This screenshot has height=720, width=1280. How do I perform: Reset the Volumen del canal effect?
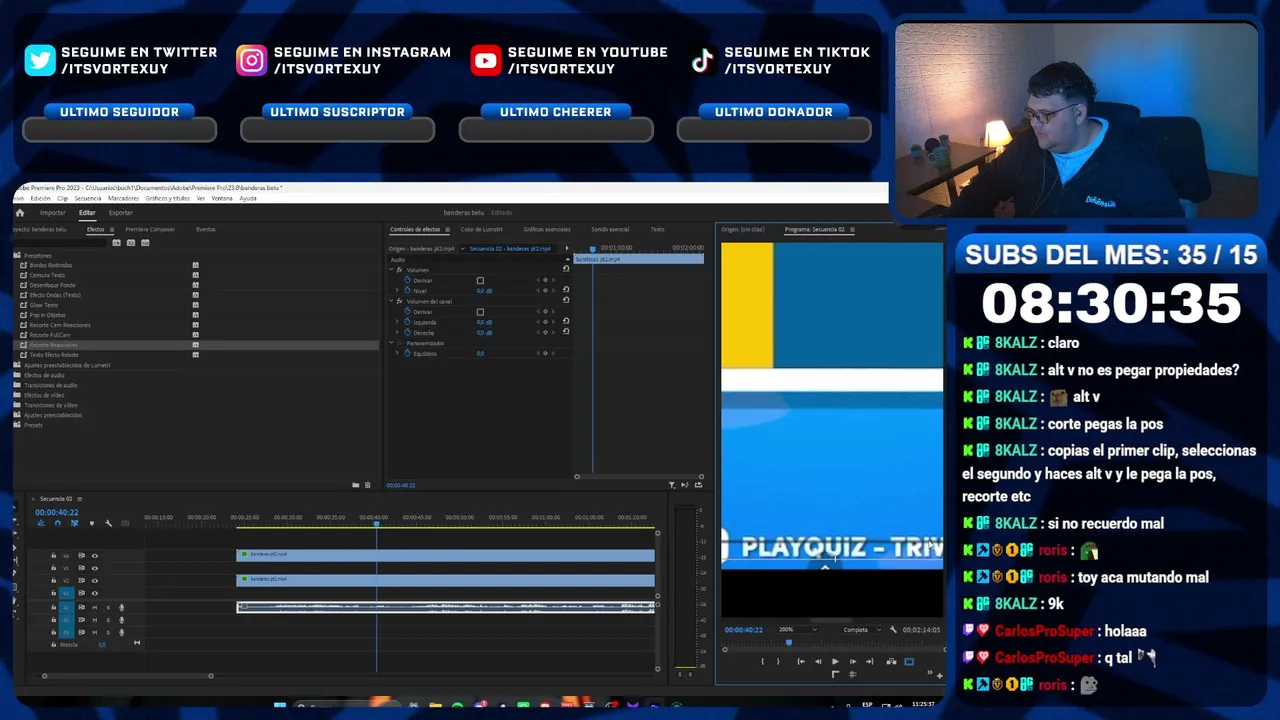click(x=566, y=301)
